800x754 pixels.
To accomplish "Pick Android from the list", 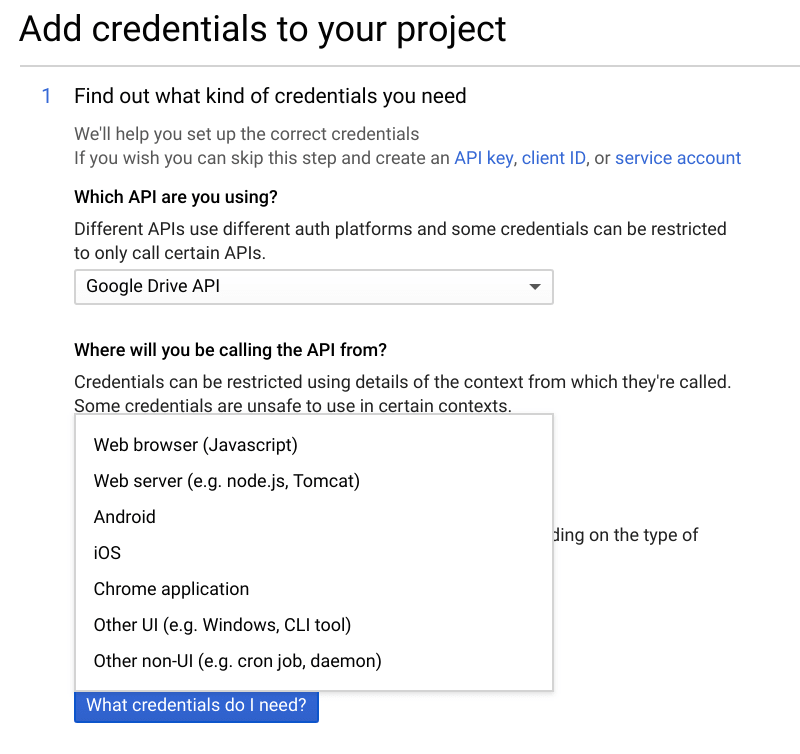I will click(314, 517).
